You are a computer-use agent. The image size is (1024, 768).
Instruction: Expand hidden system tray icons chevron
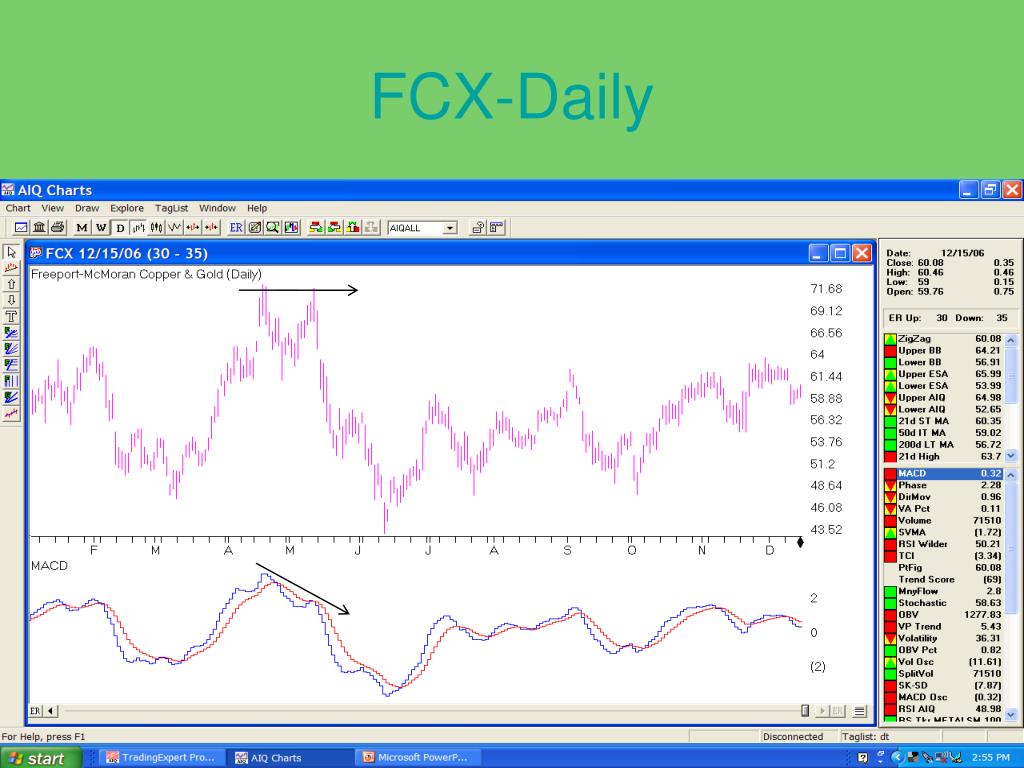point(897,758)
